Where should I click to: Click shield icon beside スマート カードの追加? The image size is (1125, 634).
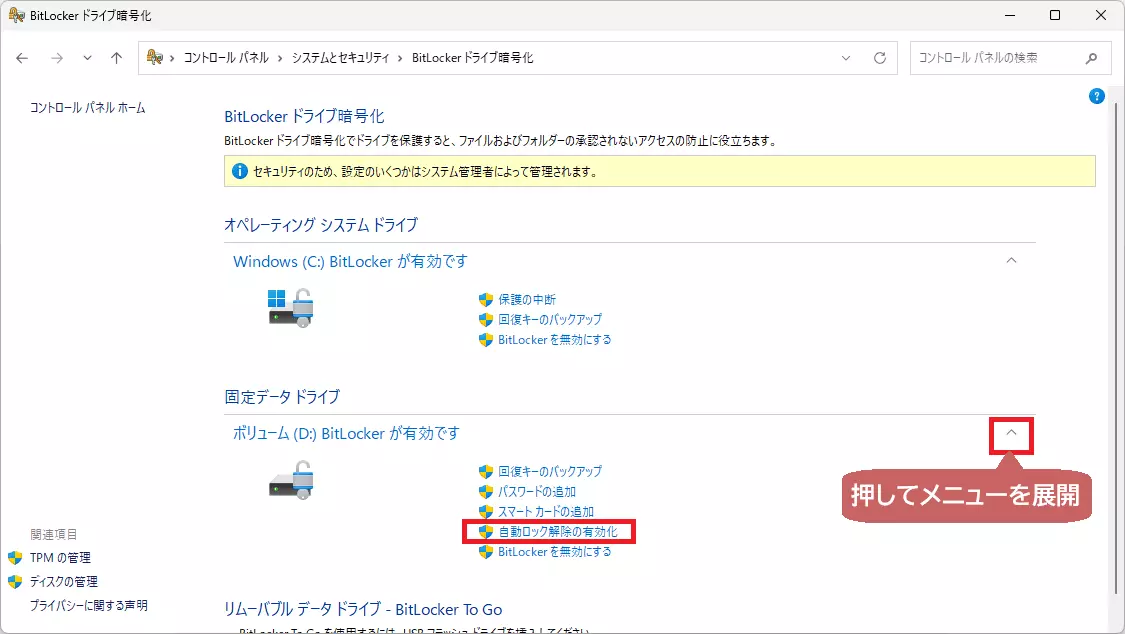pyautogui.click(x=486, y=512)
